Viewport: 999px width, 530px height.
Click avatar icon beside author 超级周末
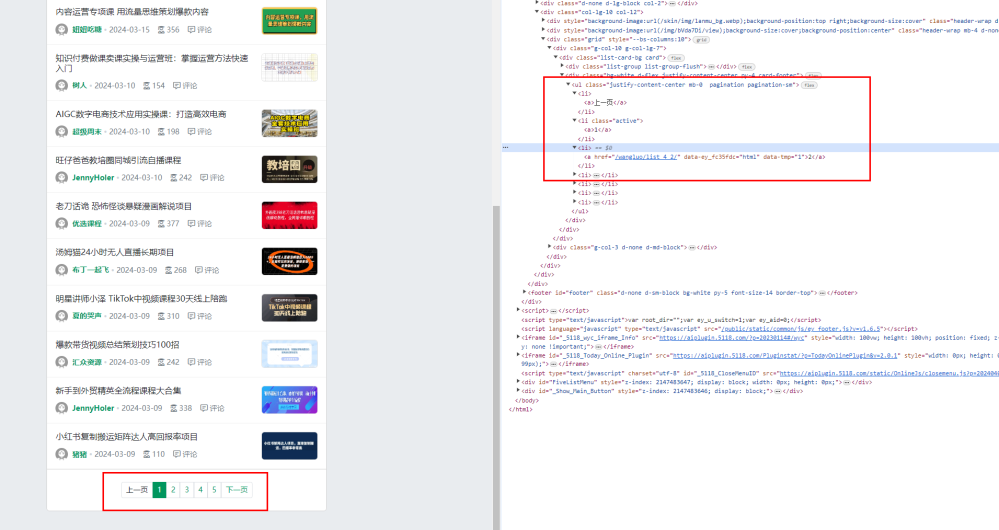62,131
